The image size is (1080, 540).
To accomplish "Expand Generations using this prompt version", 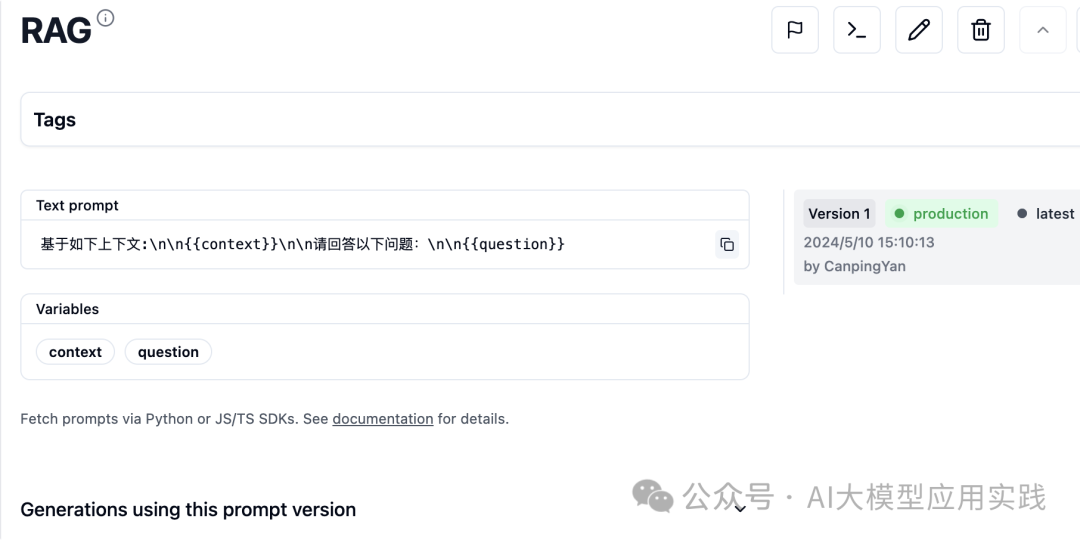I will click(x=740, y=510).
